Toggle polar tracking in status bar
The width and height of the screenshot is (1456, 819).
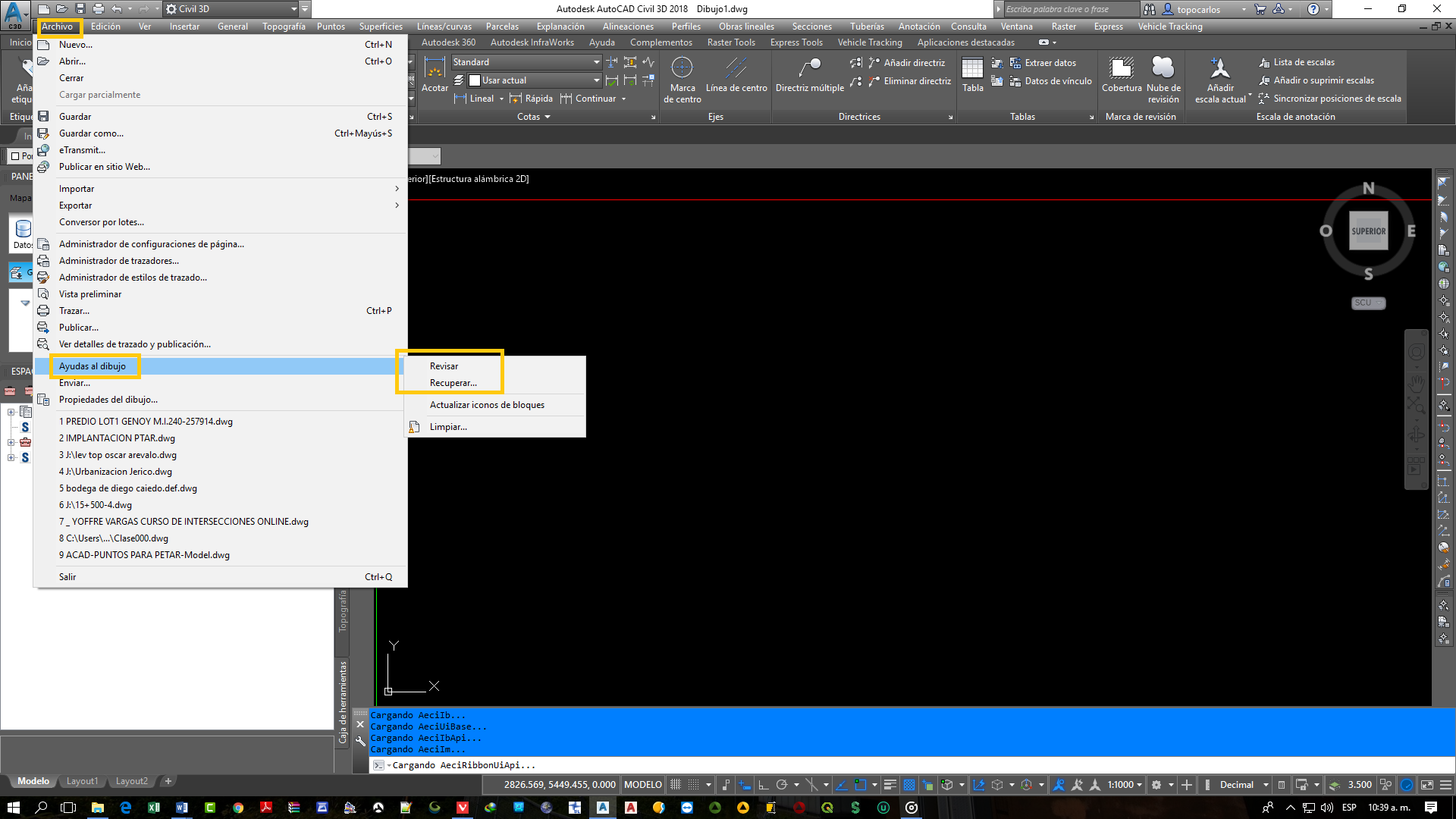782,785
